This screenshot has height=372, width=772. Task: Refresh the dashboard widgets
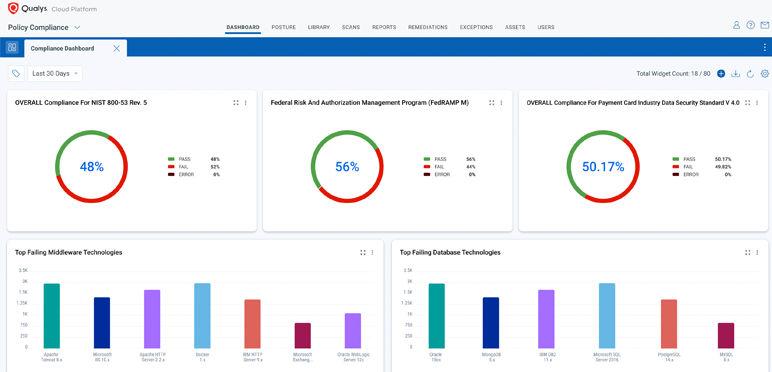[x=750, y=74]
